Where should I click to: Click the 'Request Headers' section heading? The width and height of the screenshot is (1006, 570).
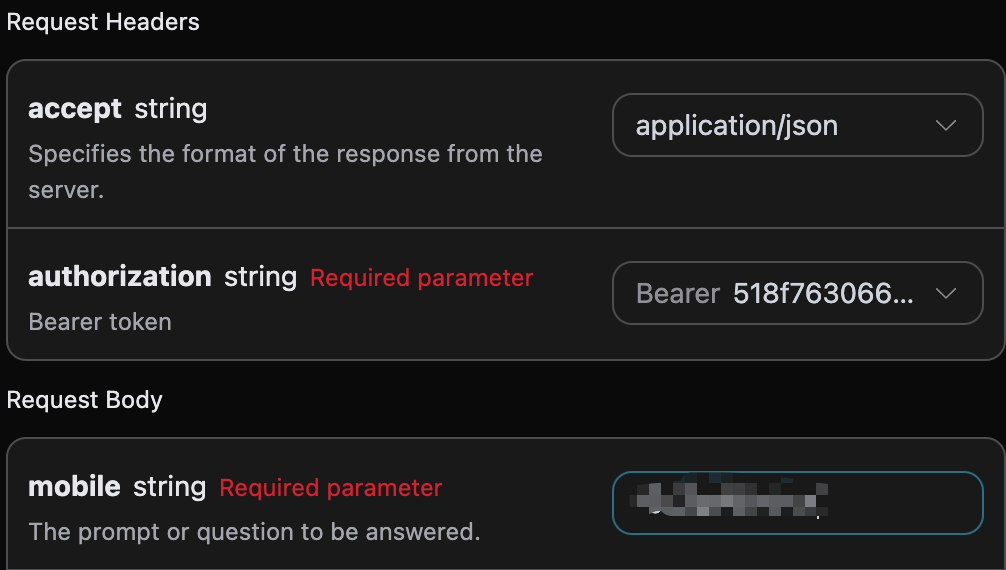[103, 22]
